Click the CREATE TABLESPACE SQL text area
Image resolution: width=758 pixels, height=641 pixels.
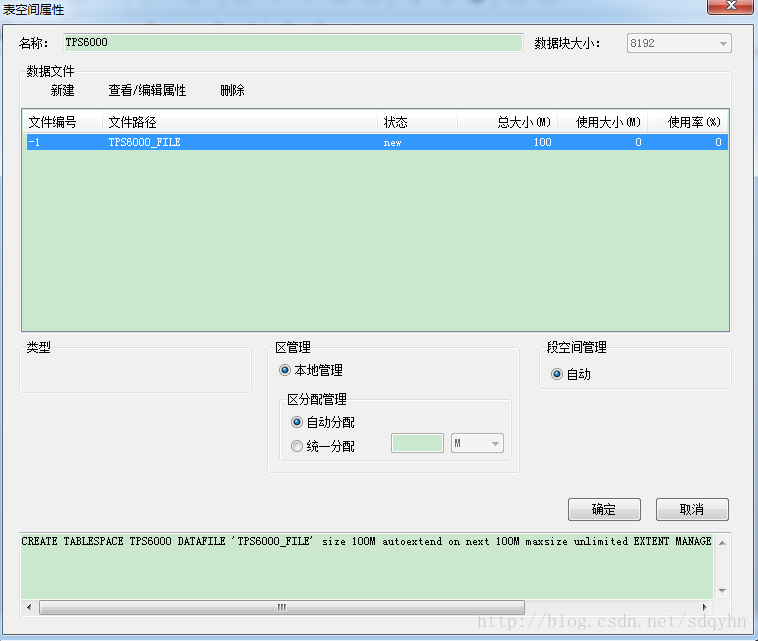(367, 566)
